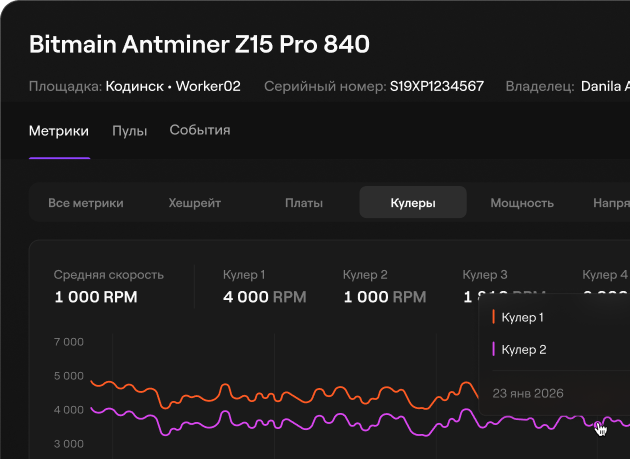Click serial number S19XP1234567
Screen dimensions: 630x459
tap(437, 86)
